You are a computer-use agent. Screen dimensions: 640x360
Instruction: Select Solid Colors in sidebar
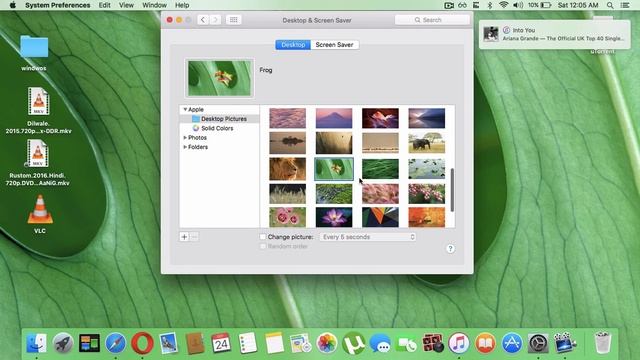[217, 128]
